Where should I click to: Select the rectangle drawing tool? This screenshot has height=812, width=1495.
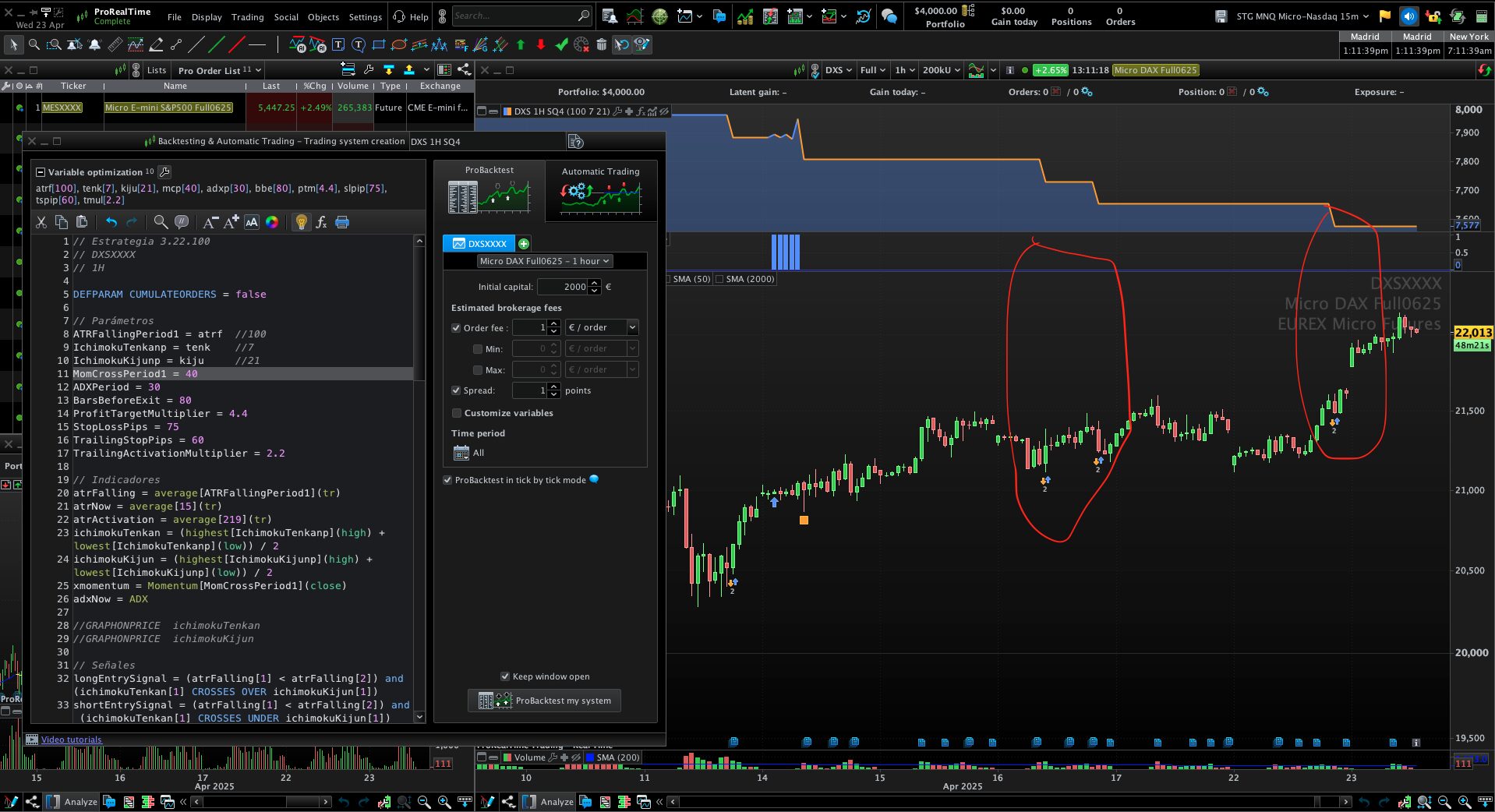click(379, 45)
